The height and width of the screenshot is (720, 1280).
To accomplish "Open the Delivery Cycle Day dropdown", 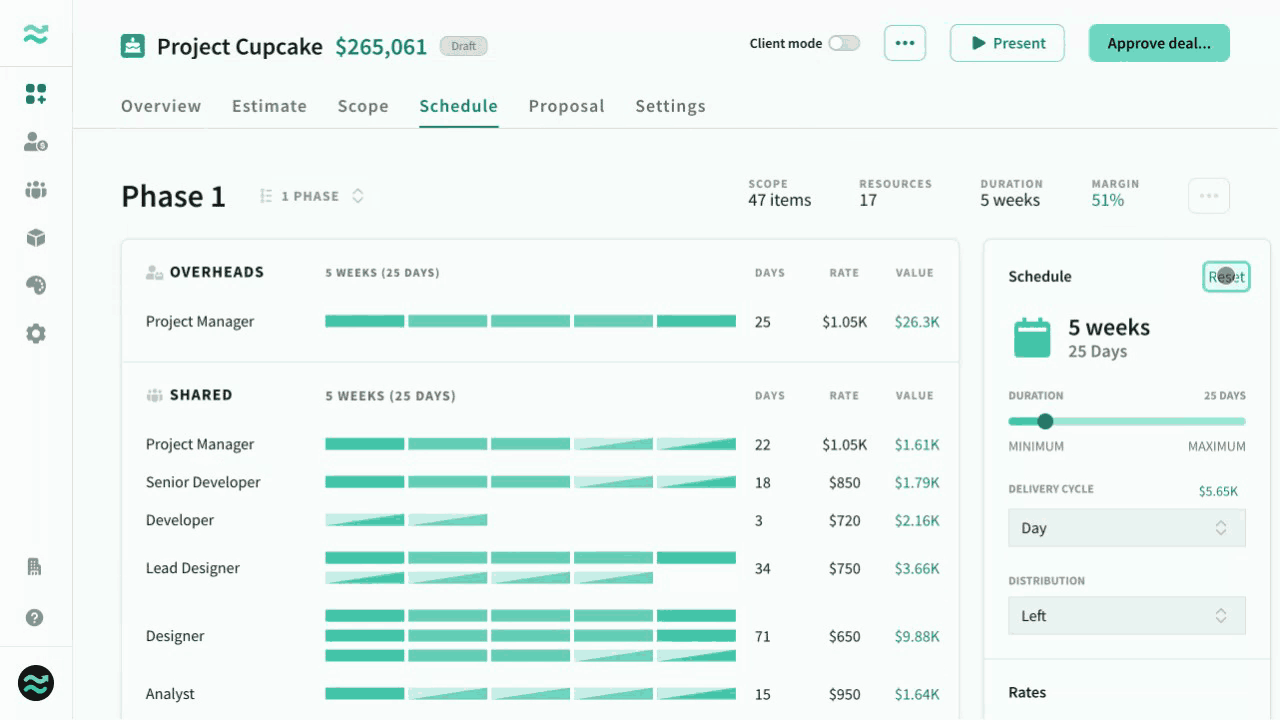I will pyautogui.click(x=1127, y=528).
